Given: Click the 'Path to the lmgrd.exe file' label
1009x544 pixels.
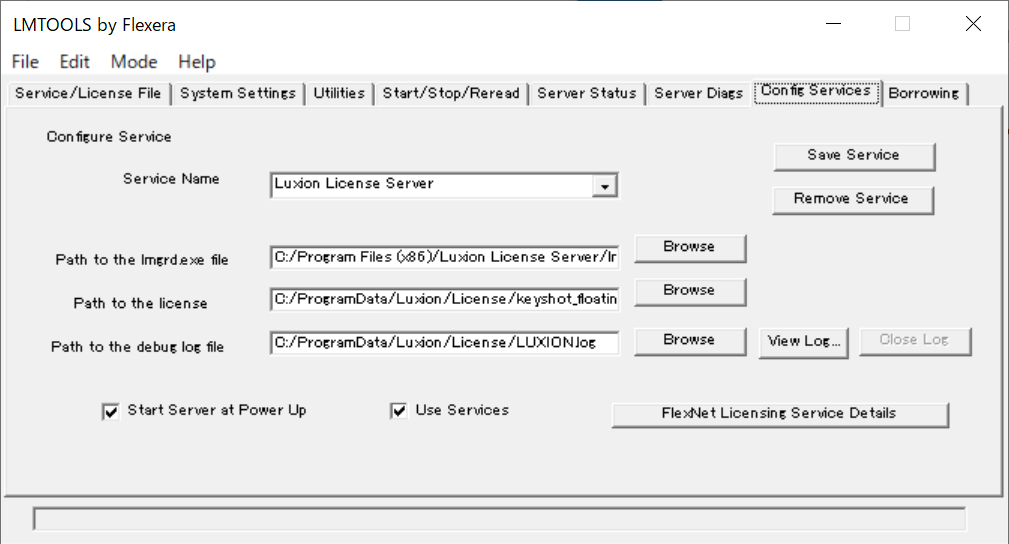Looking at the screenshot, I should coord(142,260).
